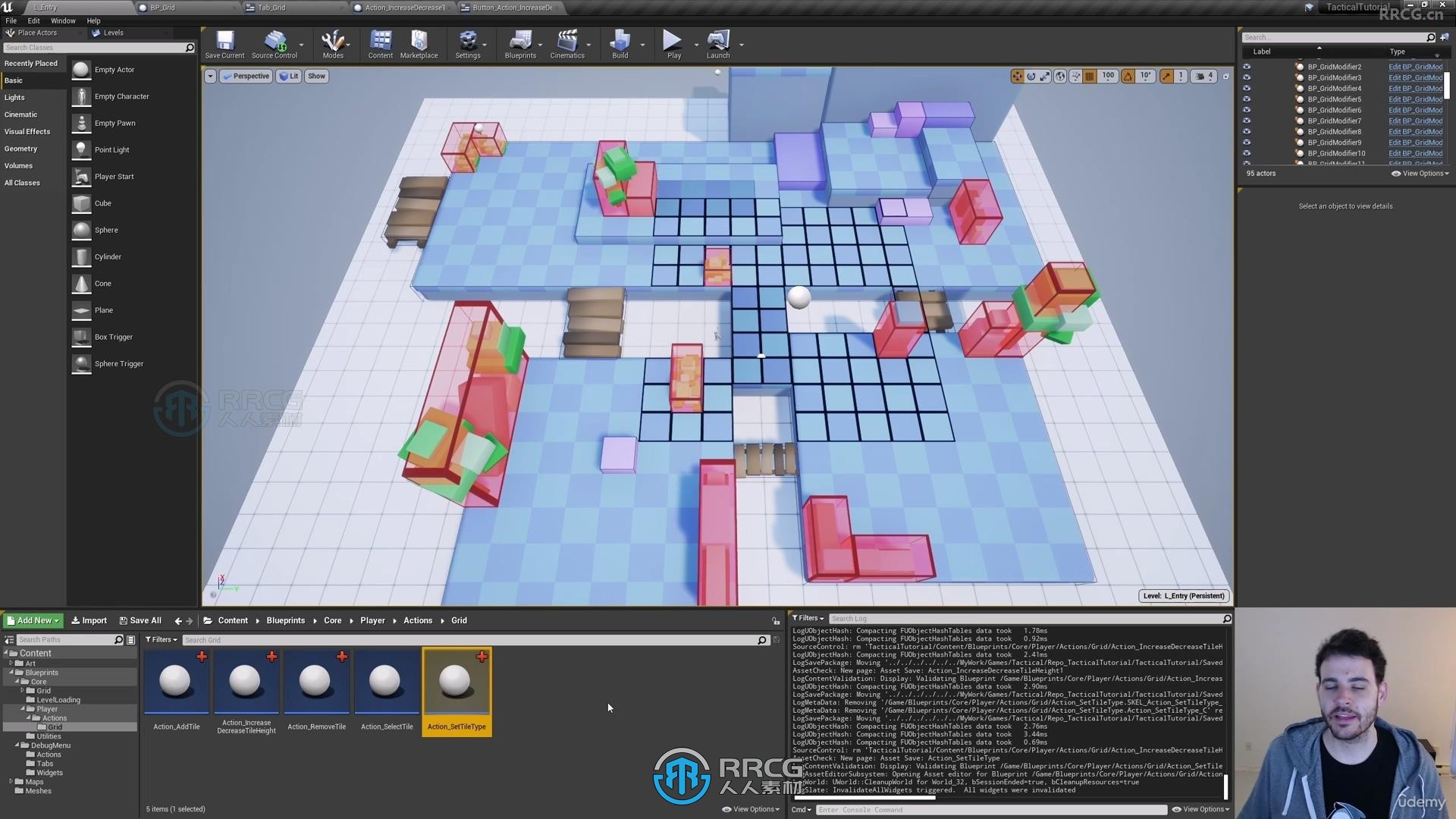1456x819 pixels.
Task: Select Action_SetTileType thumbnail
Action: pyautogui.click(x=457, y=682)
